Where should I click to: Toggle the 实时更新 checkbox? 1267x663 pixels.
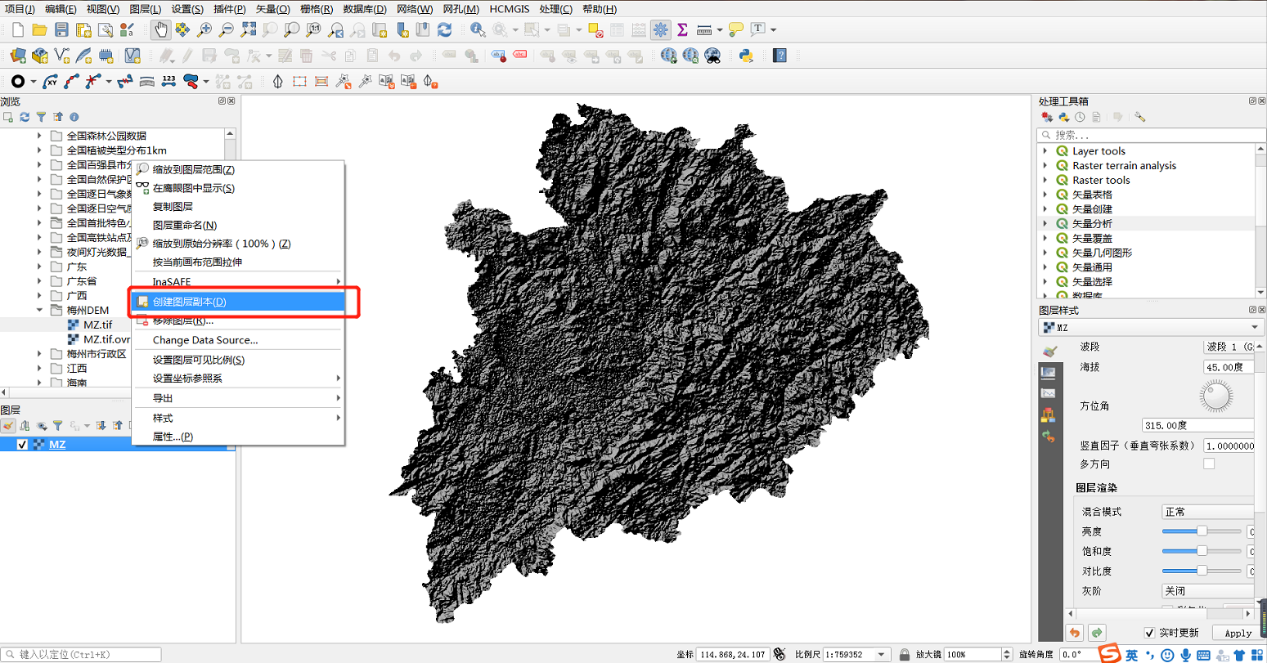click(1150, 632)
